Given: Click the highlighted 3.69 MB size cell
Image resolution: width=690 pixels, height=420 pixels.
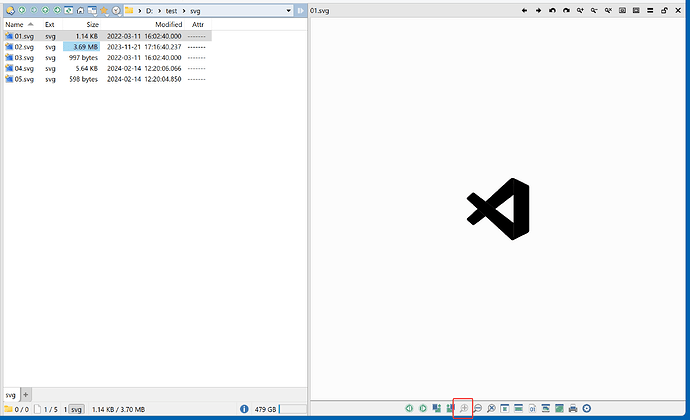Looking at the screenshot, I should click(81, 47).
